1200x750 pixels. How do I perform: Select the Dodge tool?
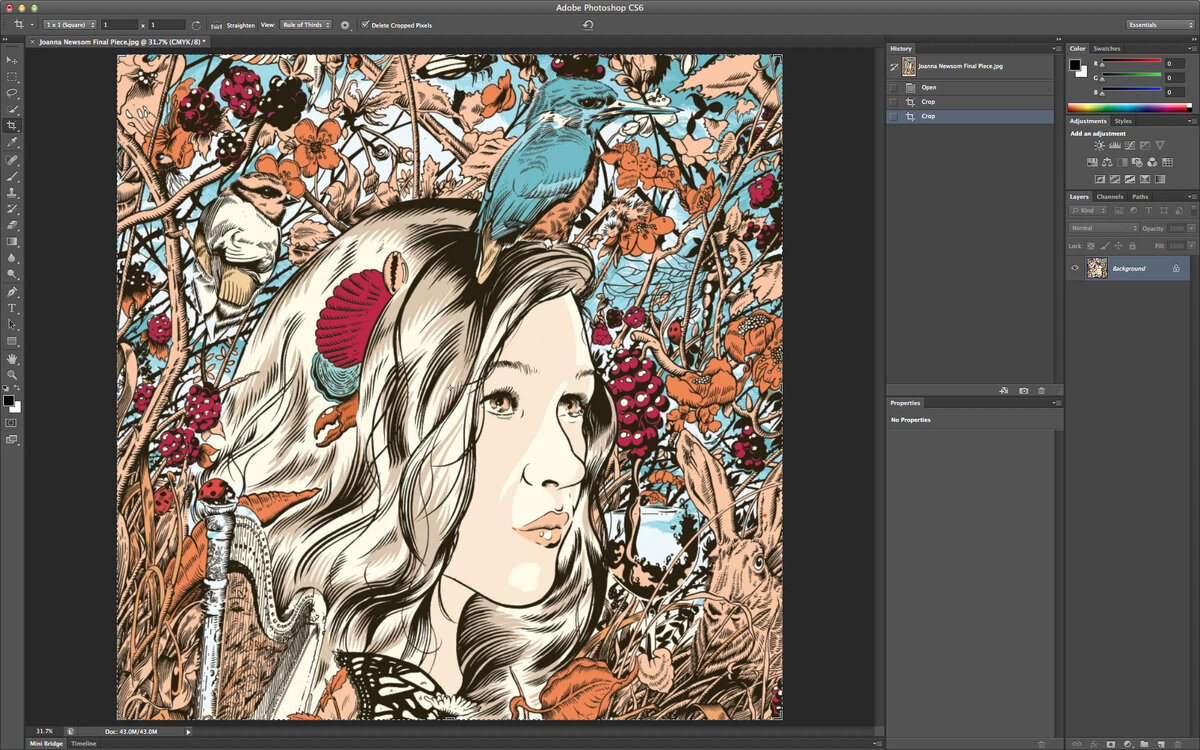coord(12,273)
